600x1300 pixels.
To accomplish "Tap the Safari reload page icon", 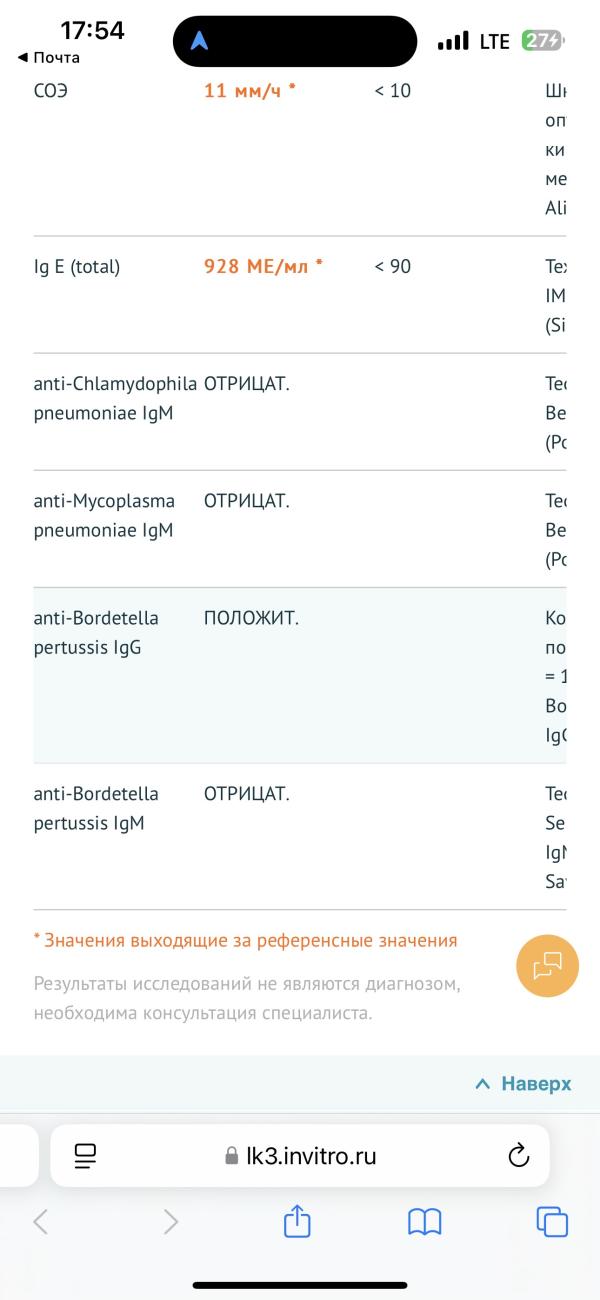I will (518, 1156).
